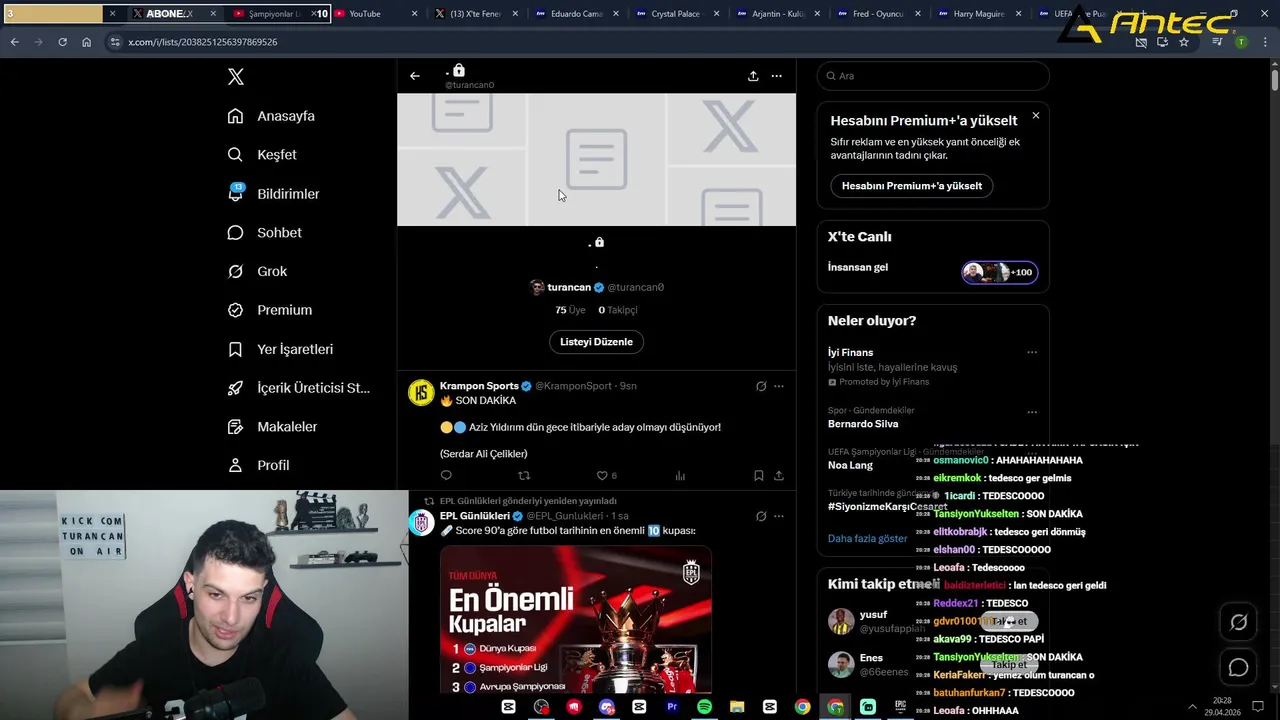Open Epic Games from taskbar
Screen dimensions: 1280x720
[x=900, y=707]
